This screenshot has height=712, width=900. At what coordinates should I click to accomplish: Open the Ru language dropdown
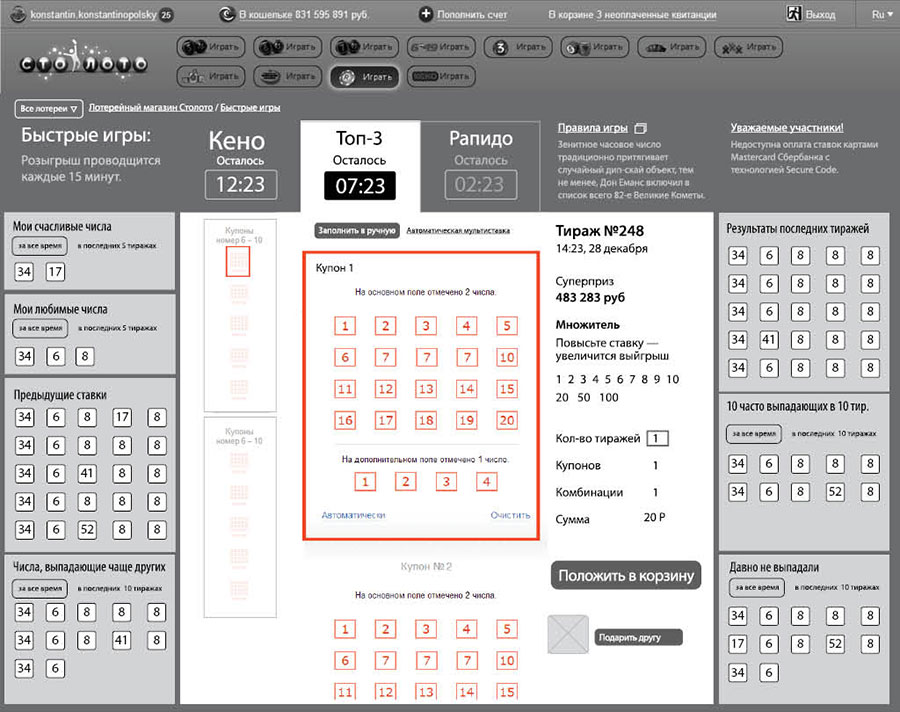point(882,15)
